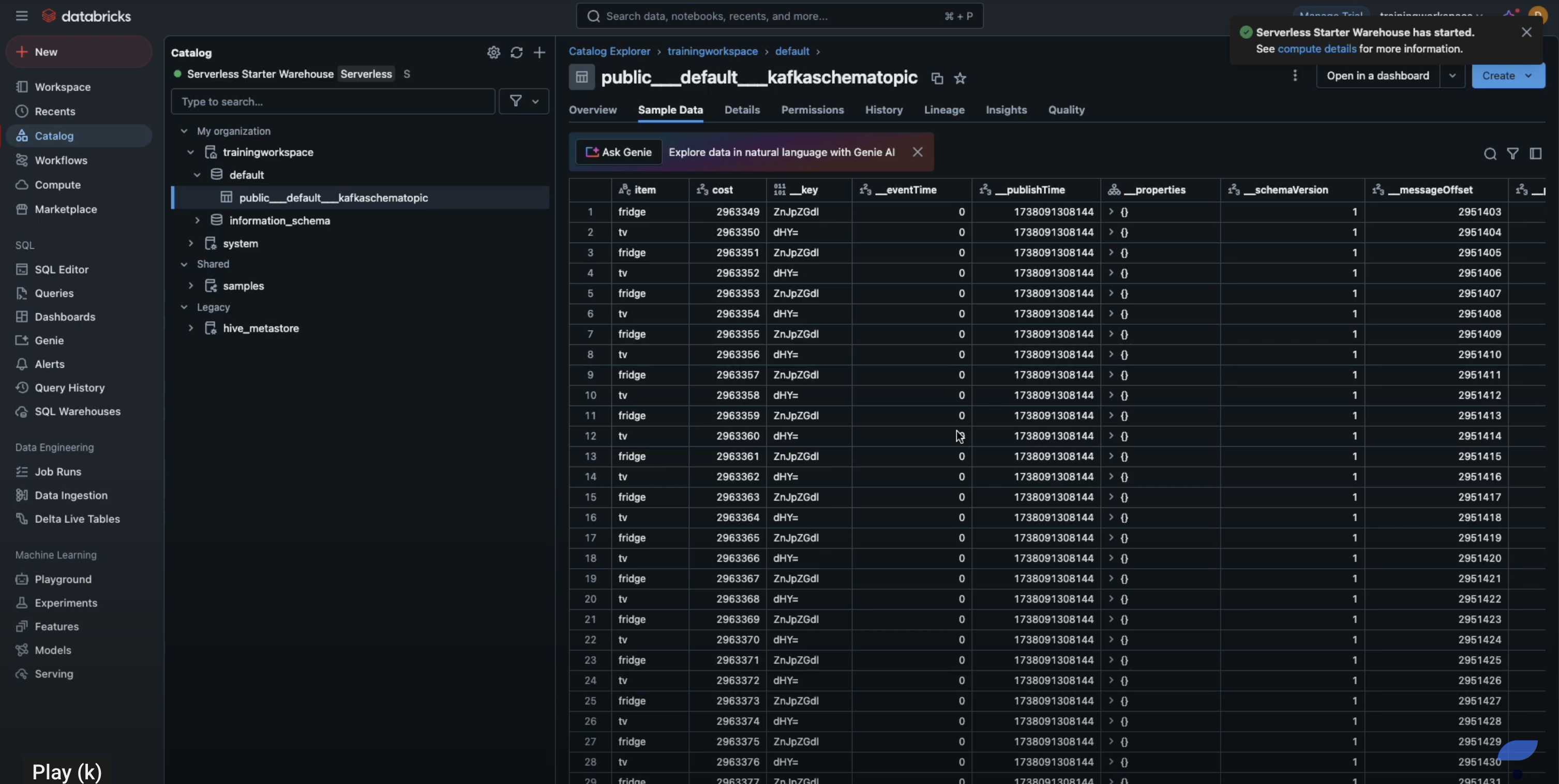Image resolution: width=1559 pixels, height=784 pixels.
Task: Expand the system catalog node
Action: tap(191, 243)
